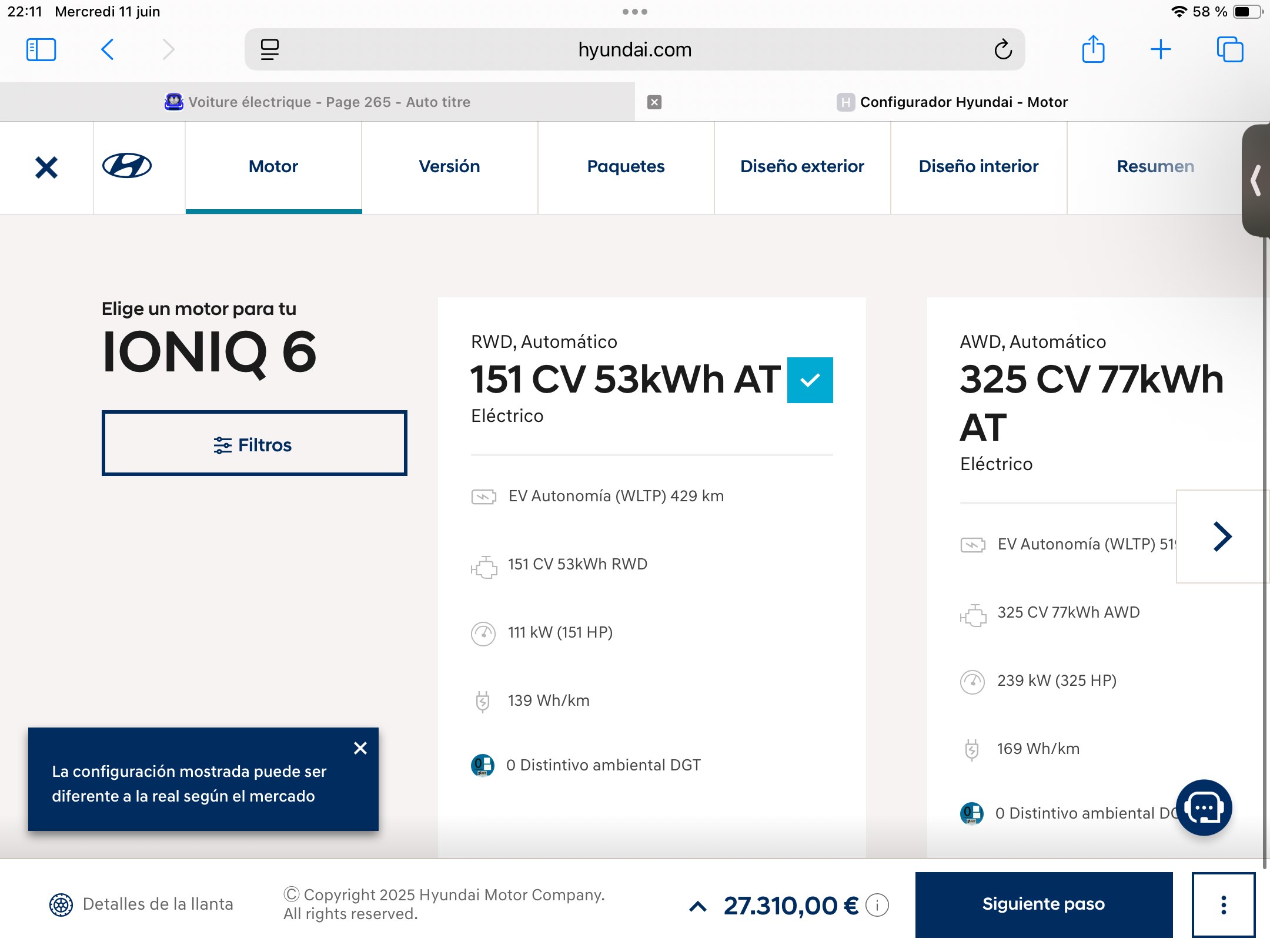The image size is (1270, 952).
Task: Close the configurator with the X icon
Action: click(x=46, y=167)
